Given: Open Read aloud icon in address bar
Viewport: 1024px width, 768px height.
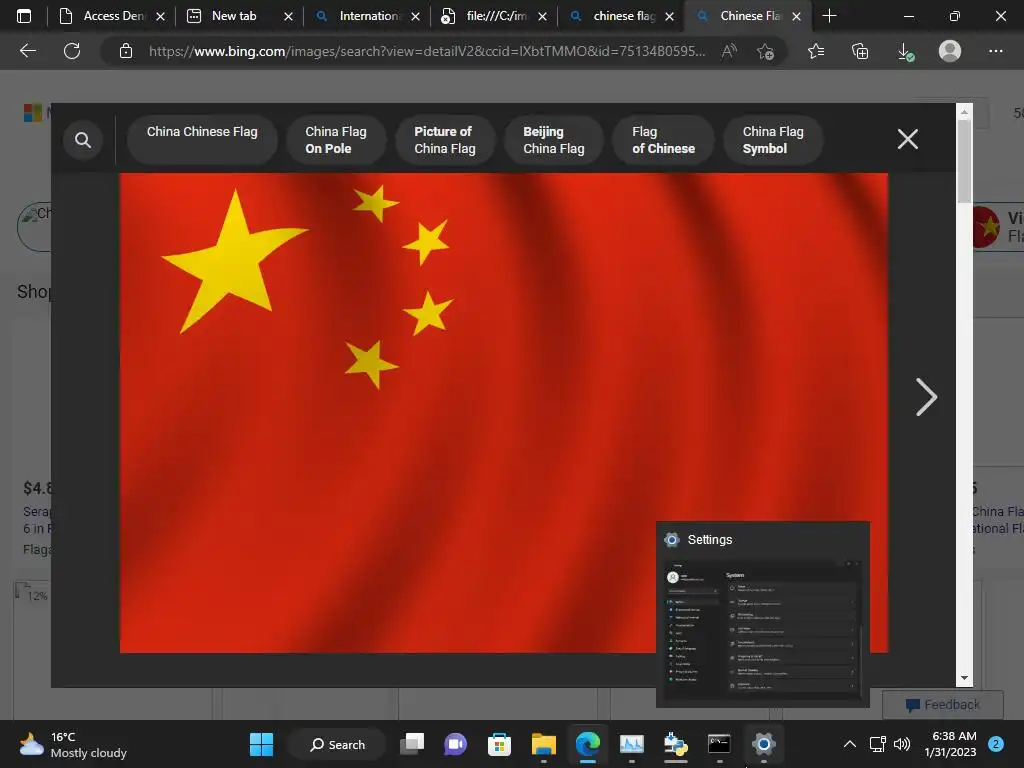Looking at the screenshot, I should coord(729,51).
